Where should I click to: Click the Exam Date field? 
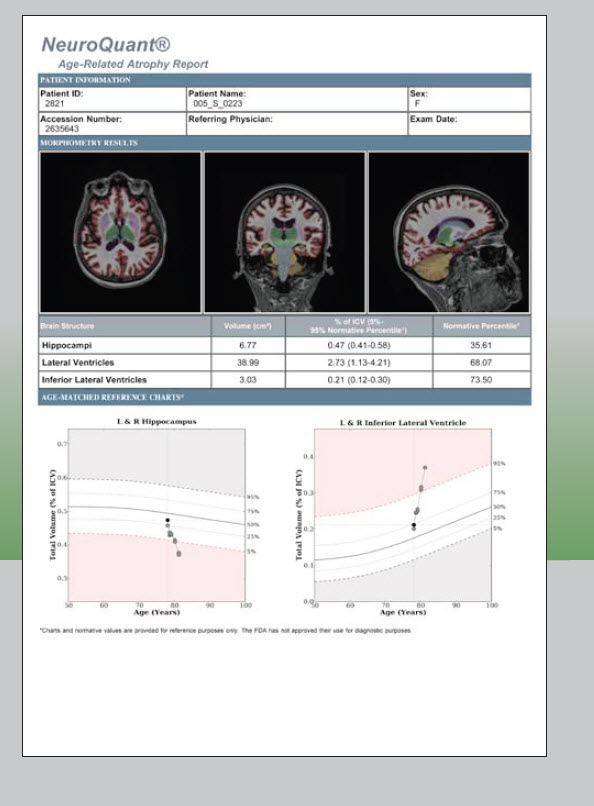[x=469, y=123]
